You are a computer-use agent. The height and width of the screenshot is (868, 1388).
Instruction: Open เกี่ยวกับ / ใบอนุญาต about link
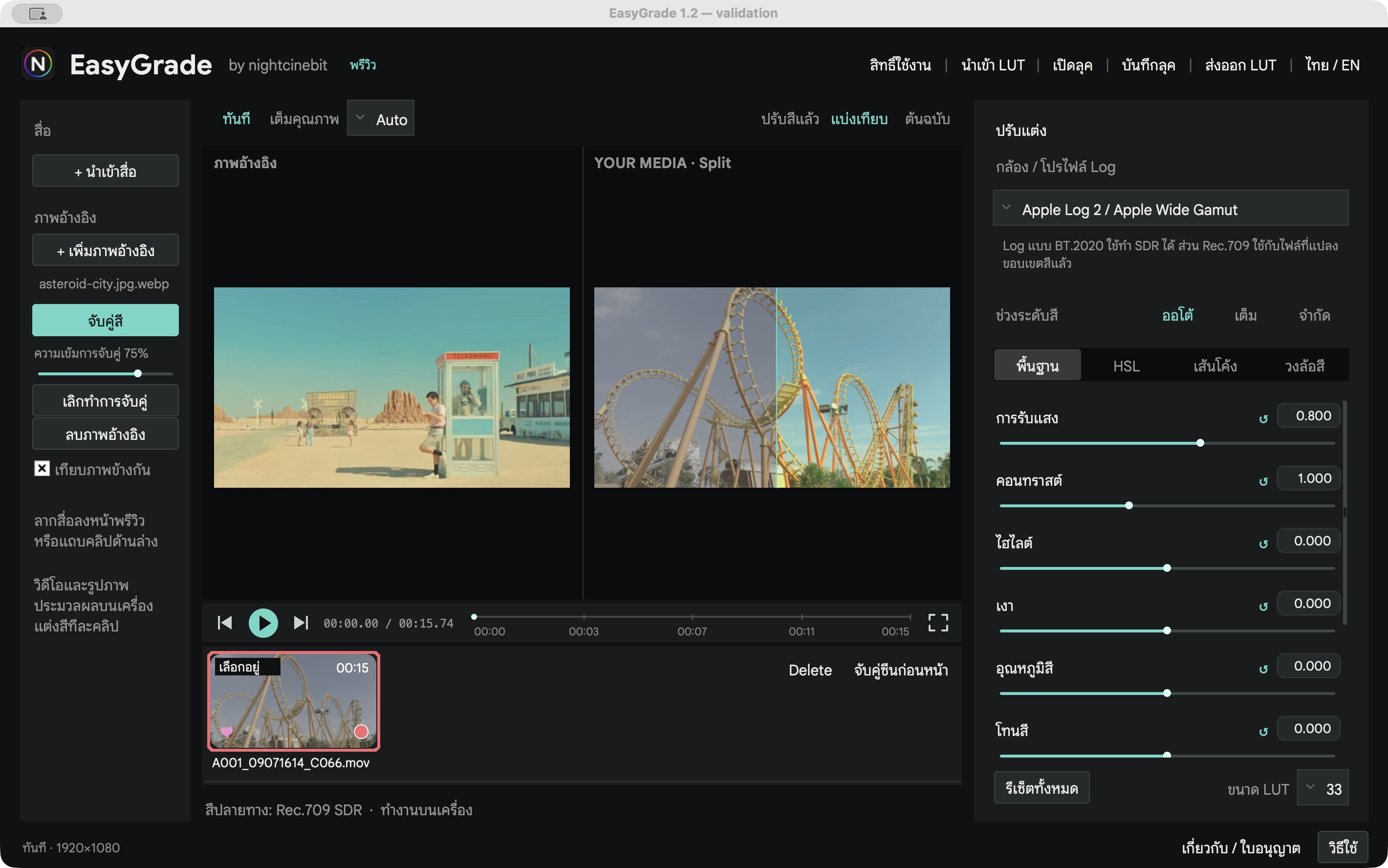(1240, 847)
